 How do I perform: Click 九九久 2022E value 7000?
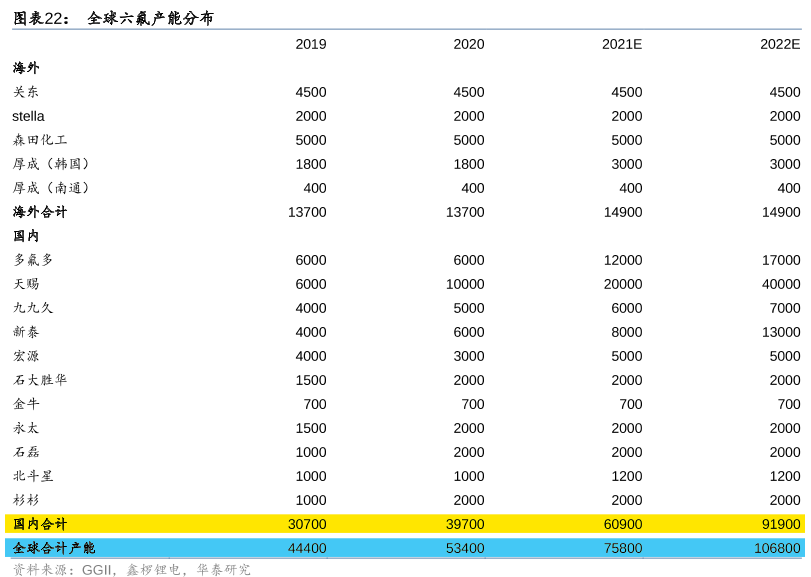(785, 308)
